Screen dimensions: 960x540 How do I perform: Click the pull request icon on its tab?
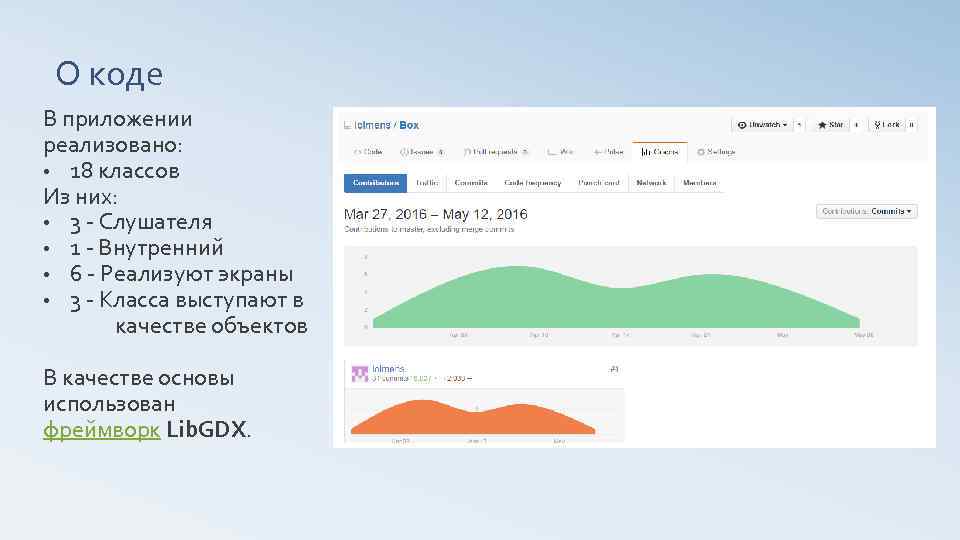(x=467, y=152)
